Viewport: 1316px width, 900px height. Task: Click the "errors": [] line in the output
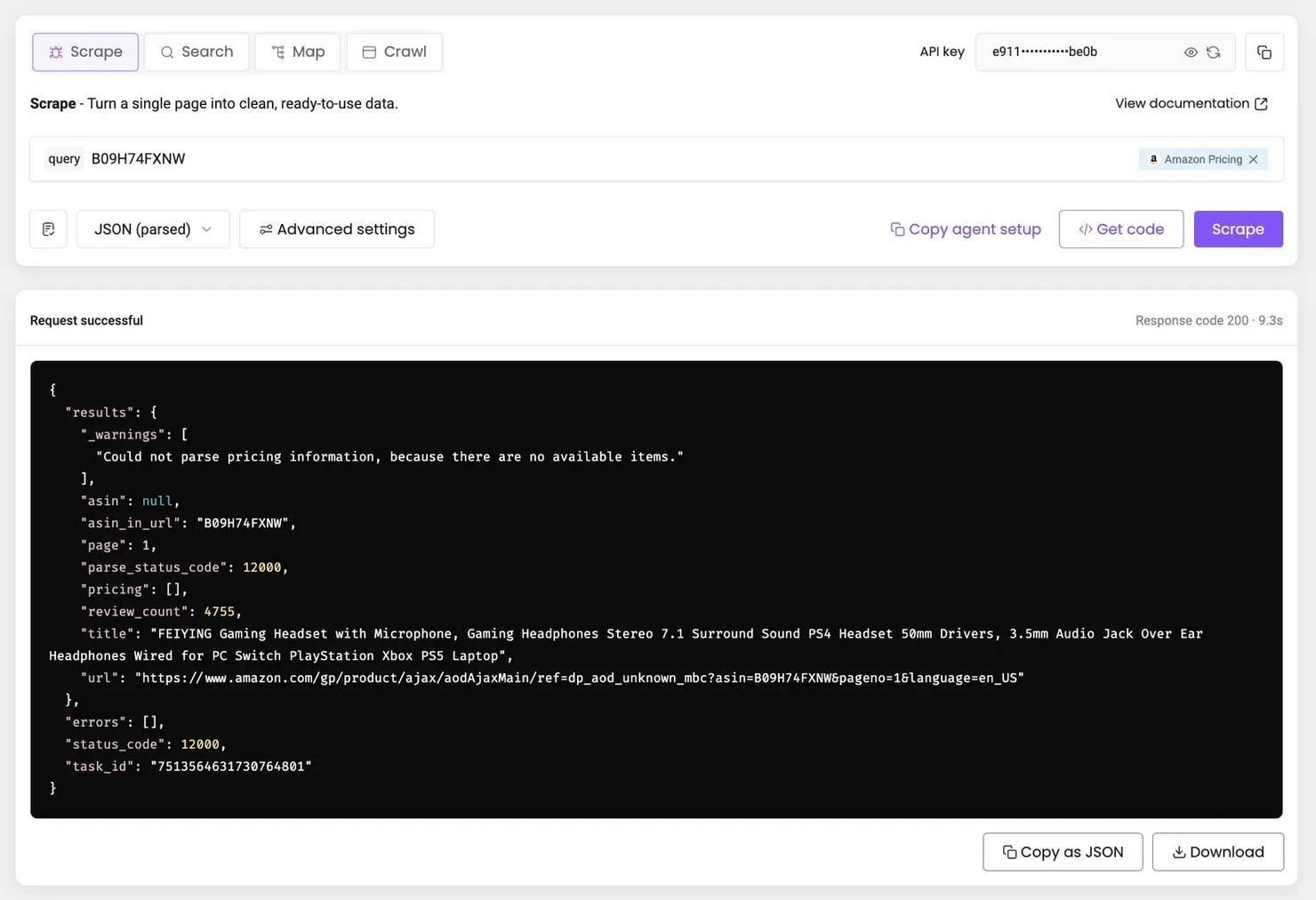115,722
